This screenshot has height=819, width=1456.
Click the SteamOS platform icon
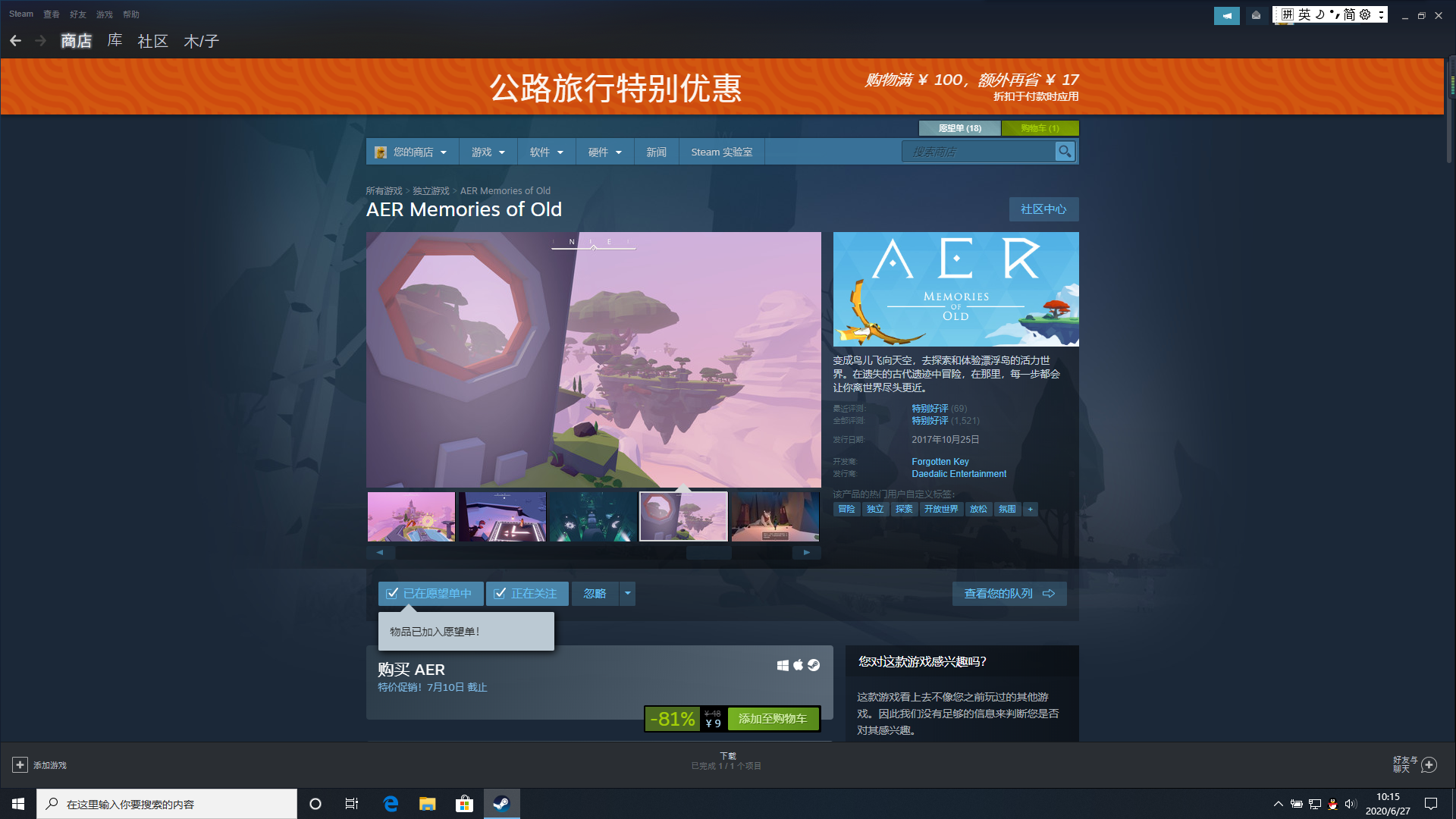click(814, 665)
